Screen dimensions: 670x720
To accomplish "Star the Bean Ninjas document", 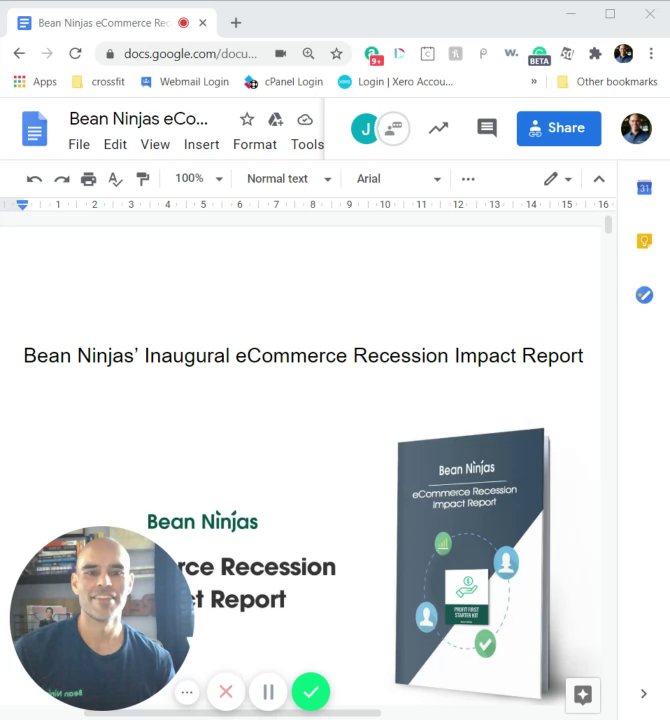I will click(247, 119).
